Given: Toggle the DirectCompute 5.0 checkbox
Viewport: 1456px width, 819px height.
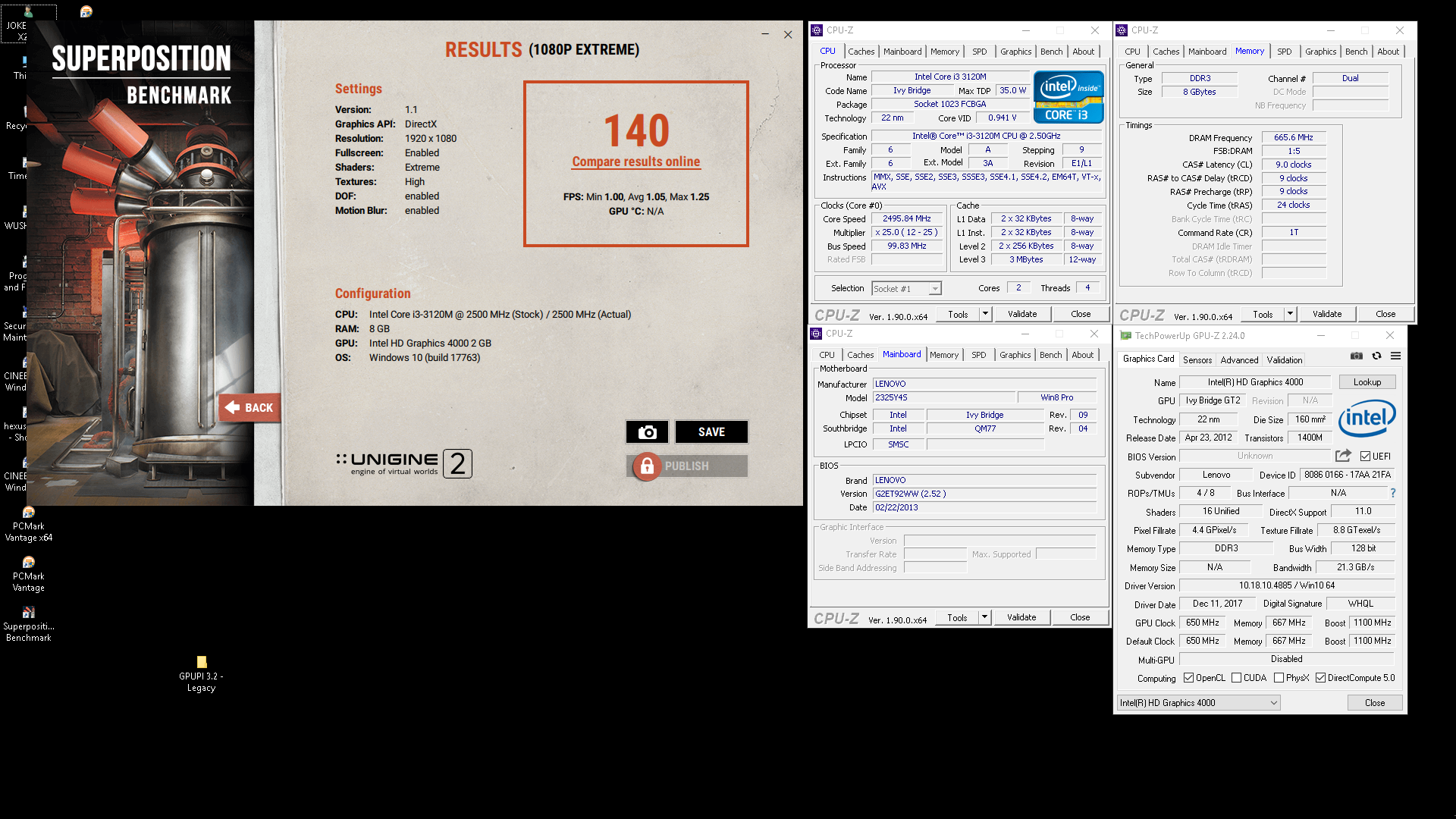Looking at the screenshot, I should (1320, 678).
